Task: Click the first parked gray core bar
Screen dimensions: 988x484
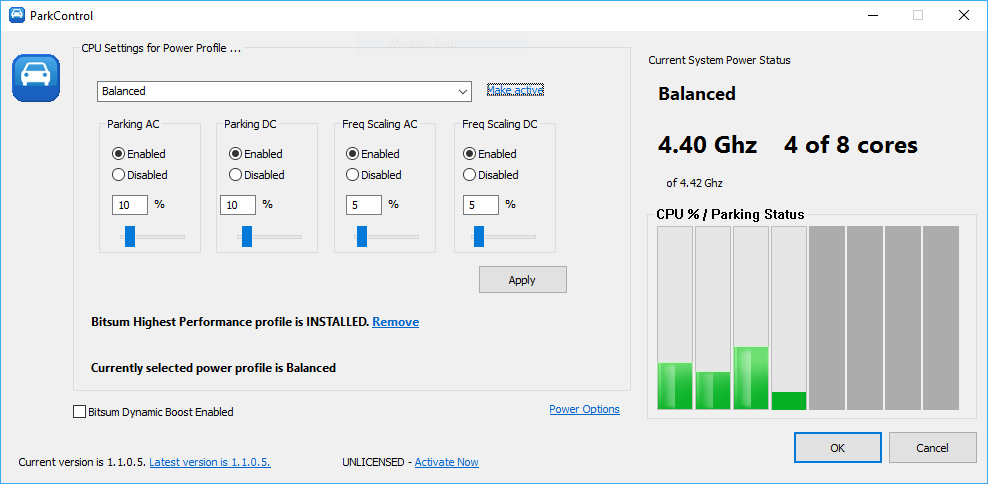Action: click(827, 318)
